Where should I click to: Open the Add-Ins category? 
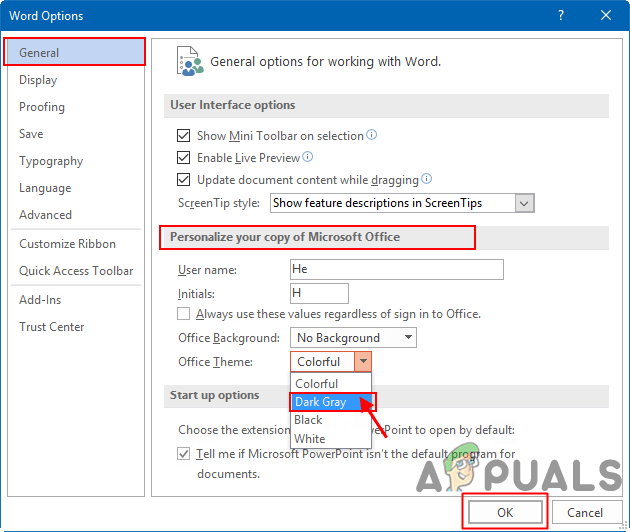click(x=75, y=299)
